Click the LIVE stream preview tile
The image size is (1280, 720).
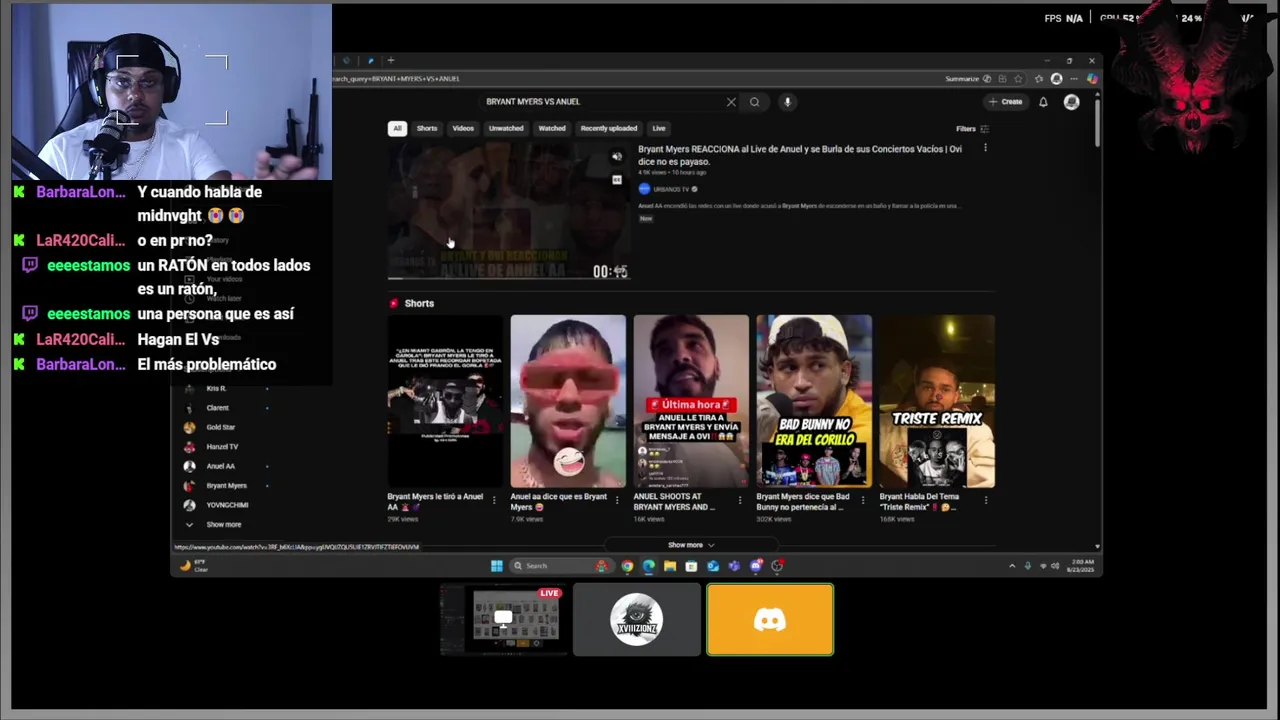pyautogui.click(x=504, y=620)
